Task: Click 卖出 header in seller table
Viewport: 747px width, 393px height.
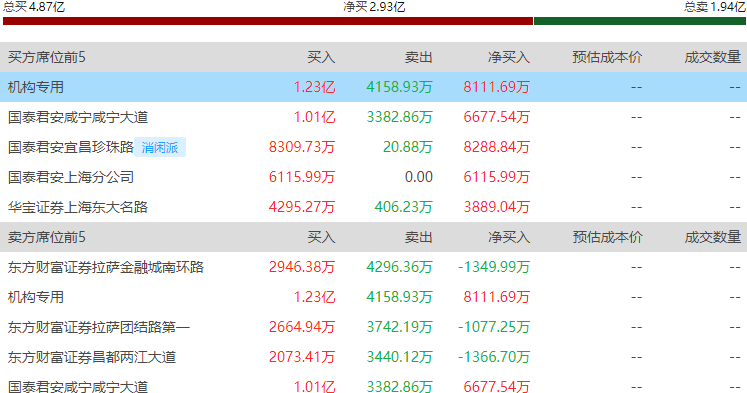Action: [418, 237]
